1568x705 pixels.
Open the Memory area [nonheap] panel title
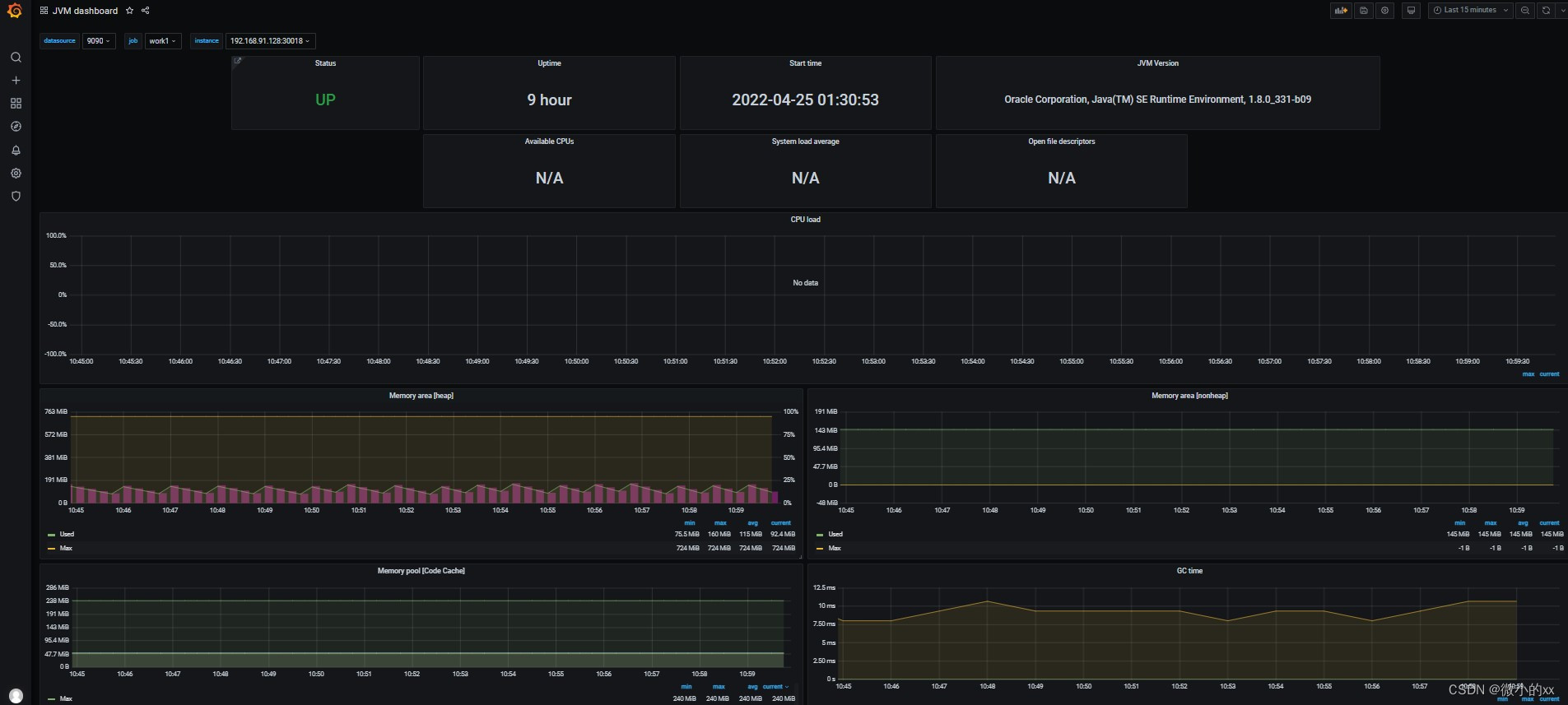point(1189,396)
